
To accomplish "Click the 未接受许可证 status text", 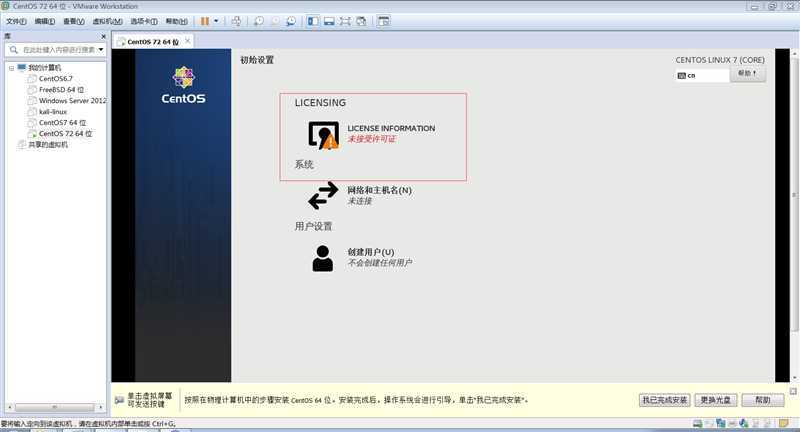I will (x=371, y=139).
